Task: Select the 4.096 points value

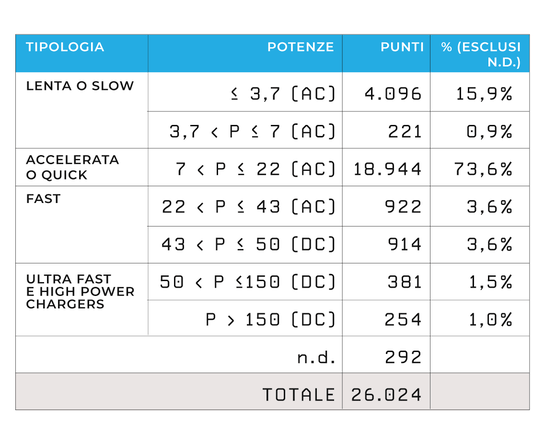Action: click(x=393, y=94)
